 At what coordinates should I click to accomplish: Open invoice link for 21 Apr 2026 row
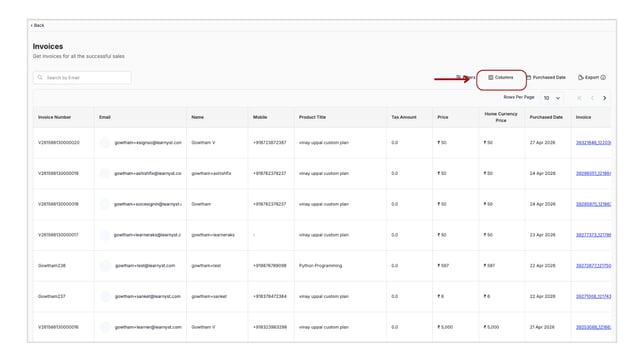tap(593, 327)
